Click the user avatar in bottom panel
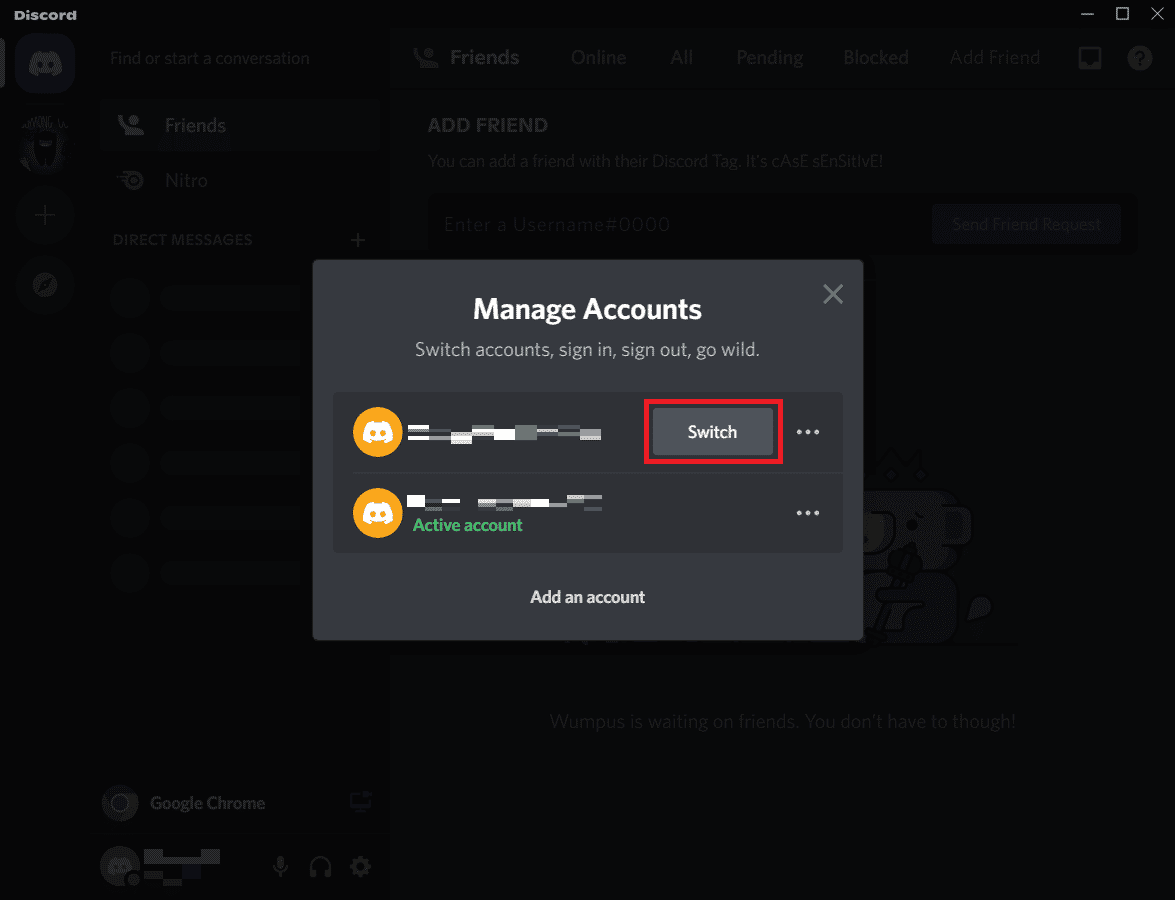Screen dimensions: 1175x900 click(x=120, y=866)
